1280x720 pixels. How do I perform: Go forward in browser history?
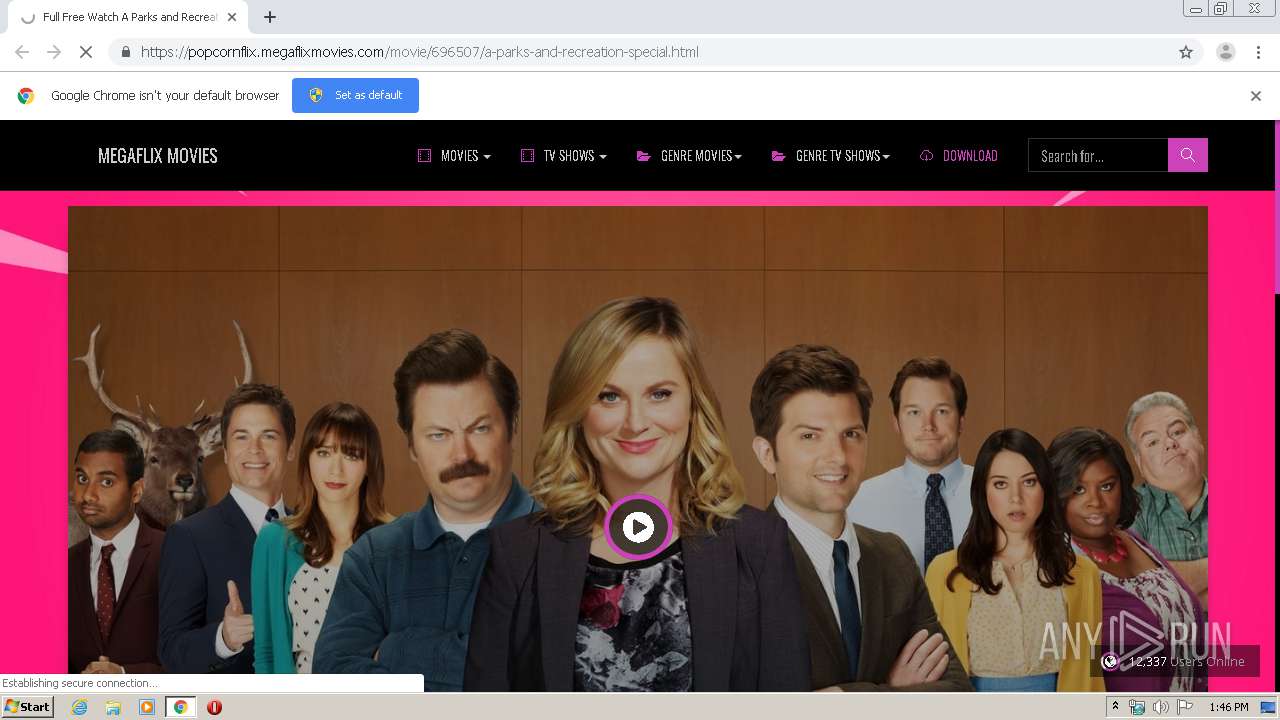coord(54,52)
